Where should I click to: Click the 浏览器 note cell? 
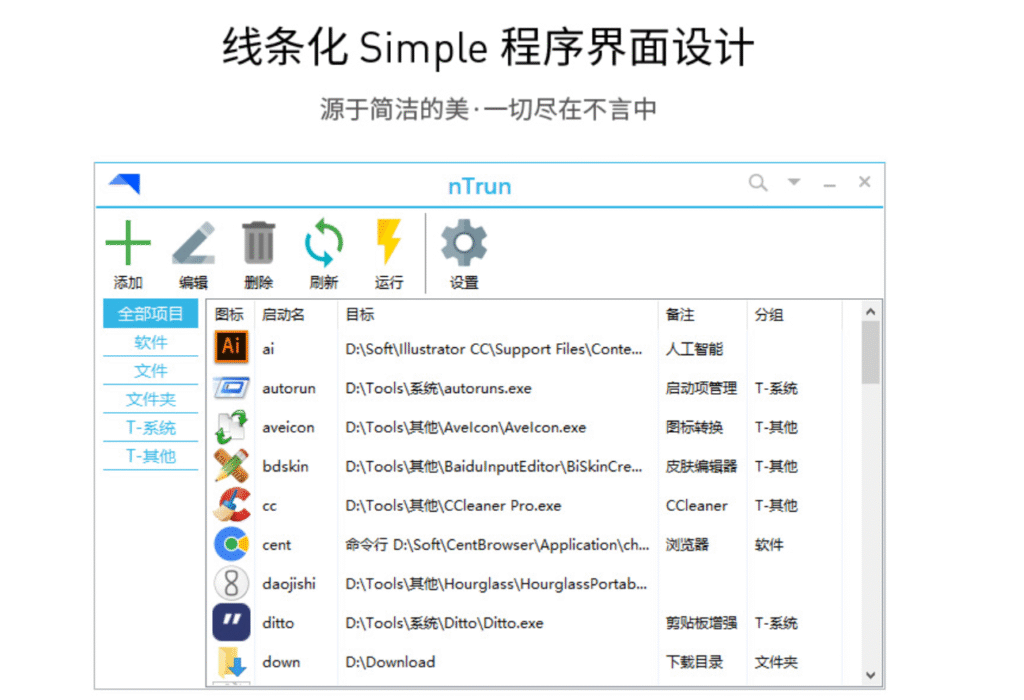(x=687, y=545)
